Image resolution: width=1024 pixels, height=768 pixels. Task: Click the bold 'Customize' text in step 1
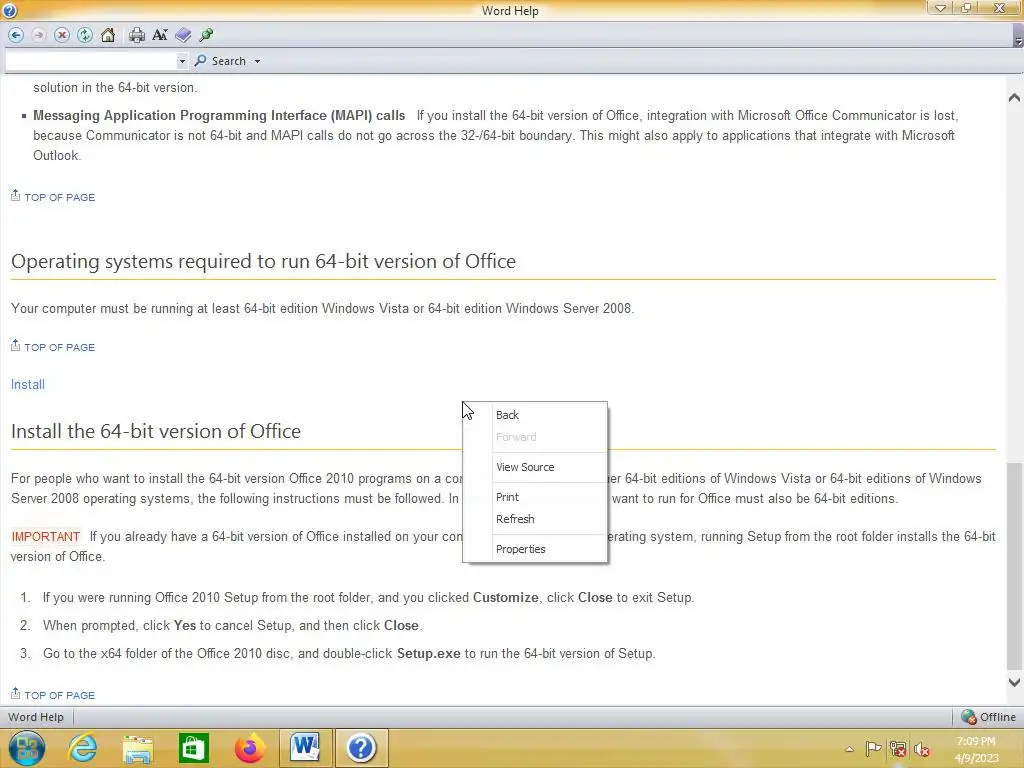point(505,598)
